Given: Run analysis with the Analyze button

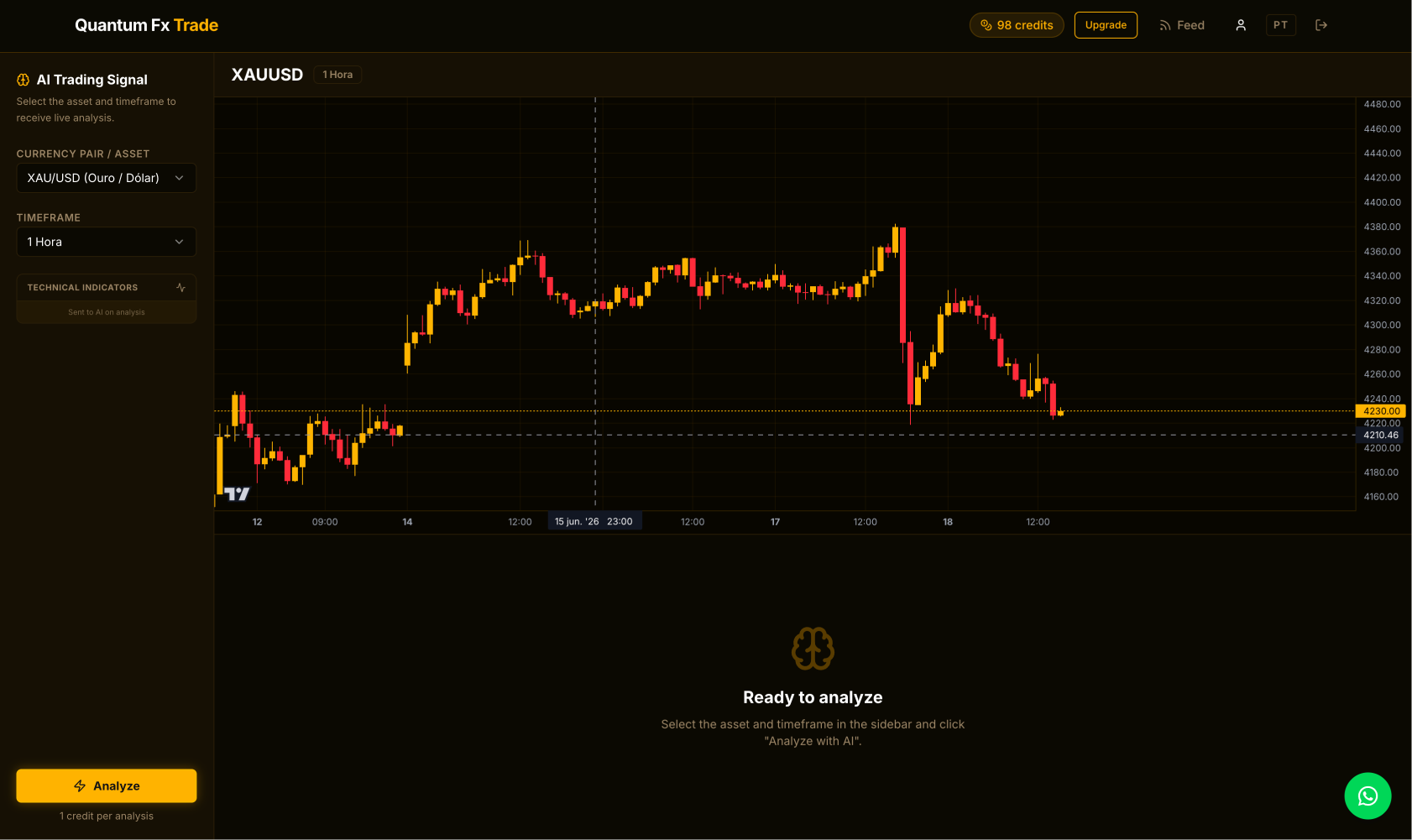Looking at the screenshot, I should (107, 785).
